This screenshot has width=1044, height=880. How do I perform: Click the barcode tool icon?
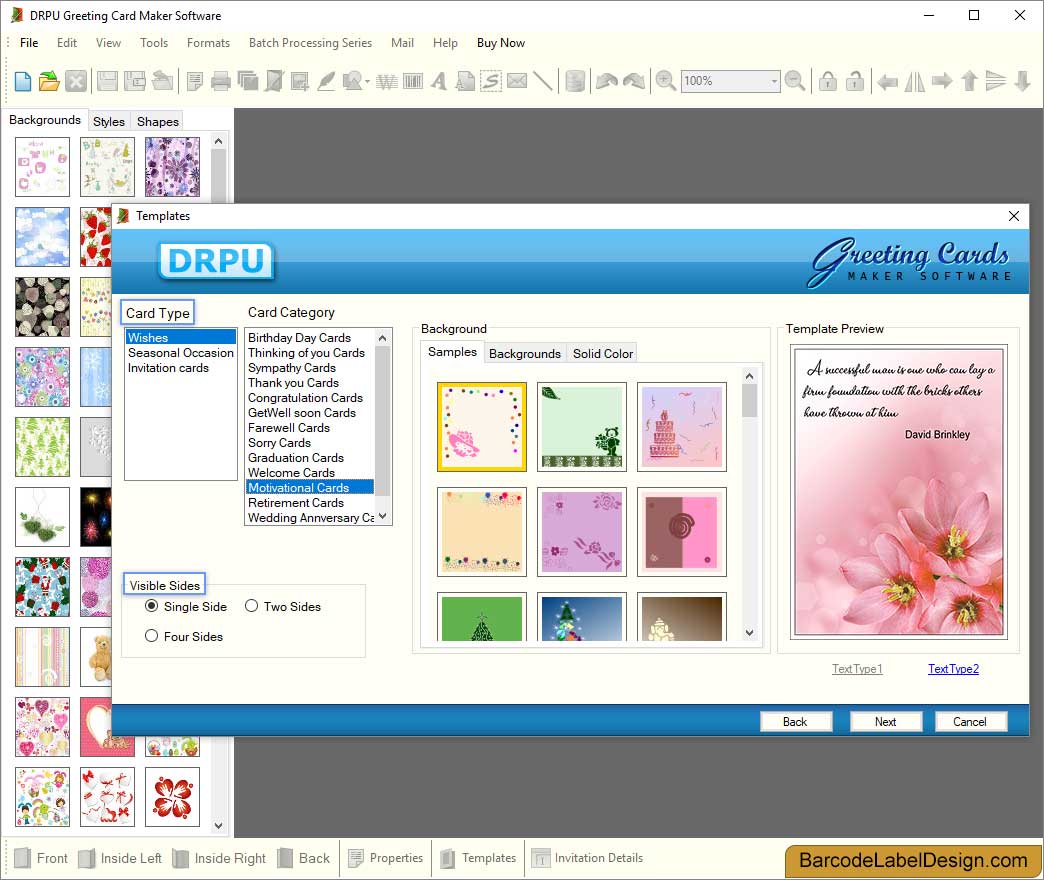pos(413,81)
